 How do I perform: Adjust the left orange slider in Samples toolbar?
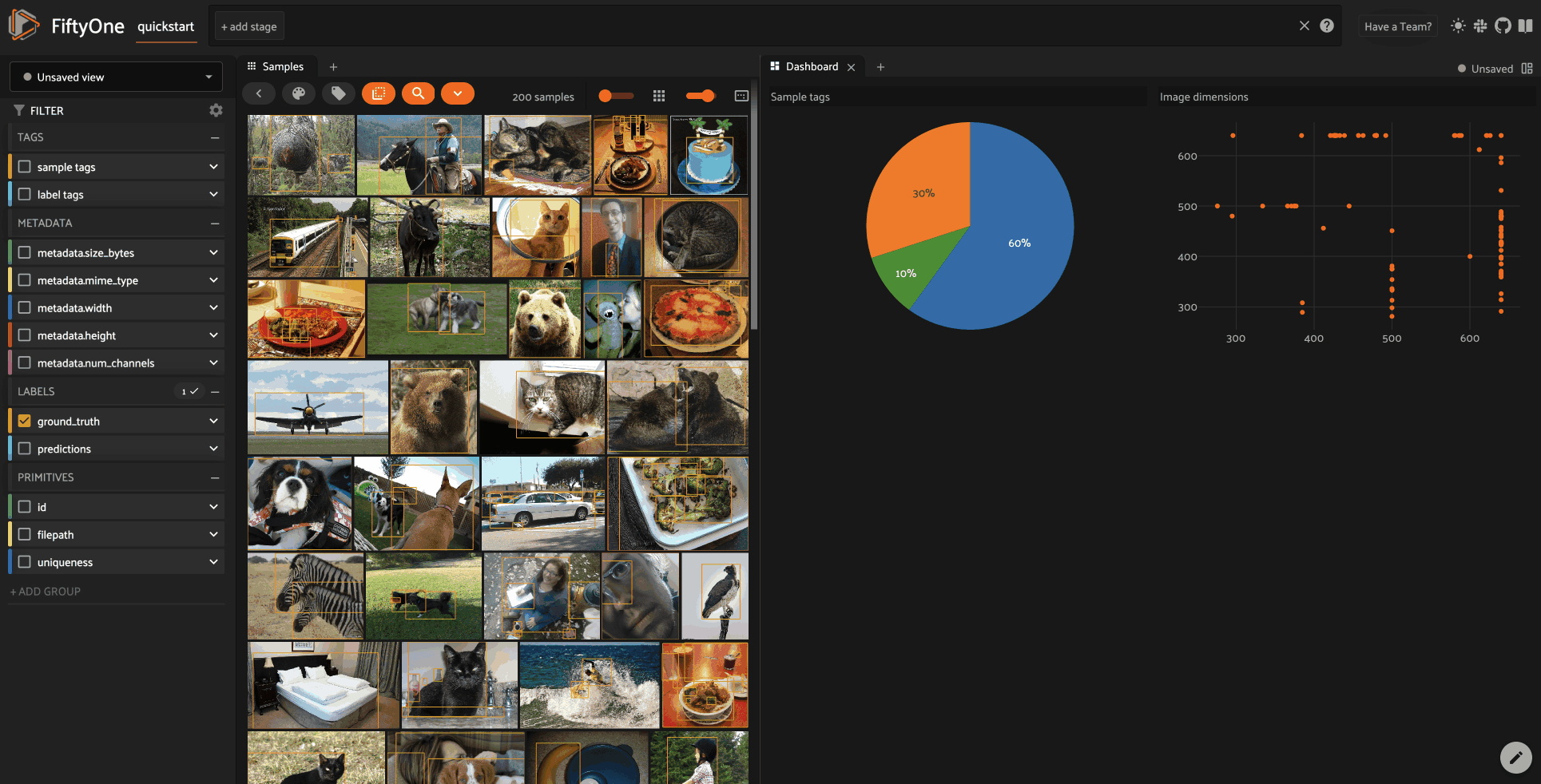coord(616,96)
